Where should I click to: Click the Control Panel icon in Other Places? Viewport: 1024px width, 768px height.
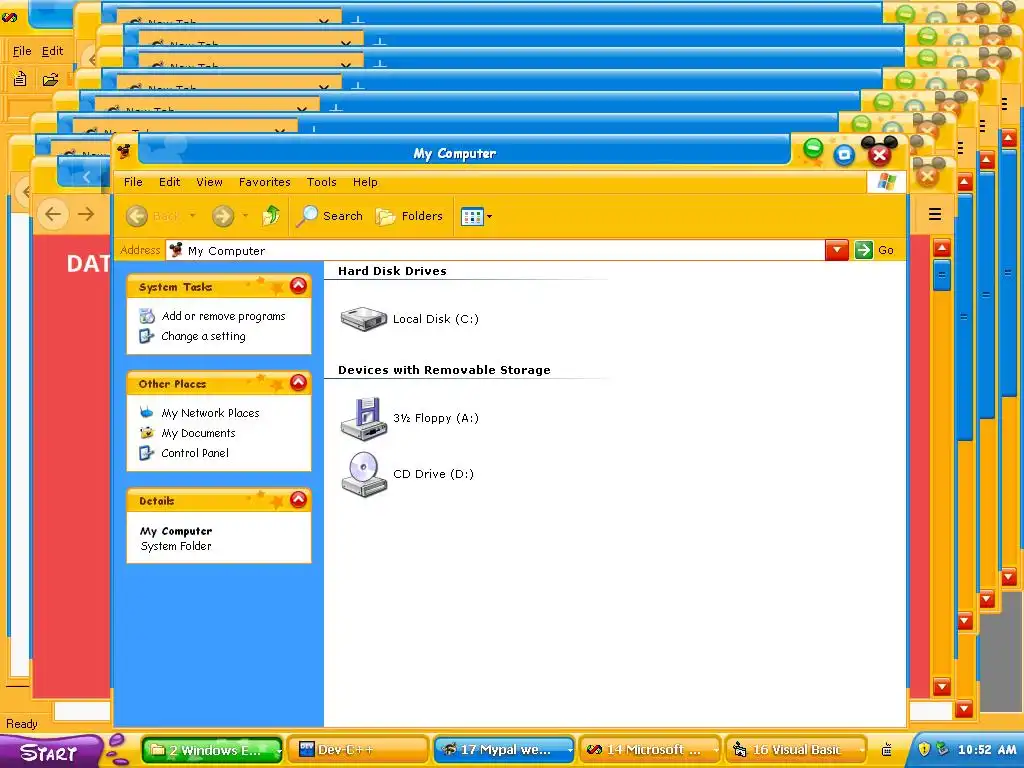click(147, 453)
